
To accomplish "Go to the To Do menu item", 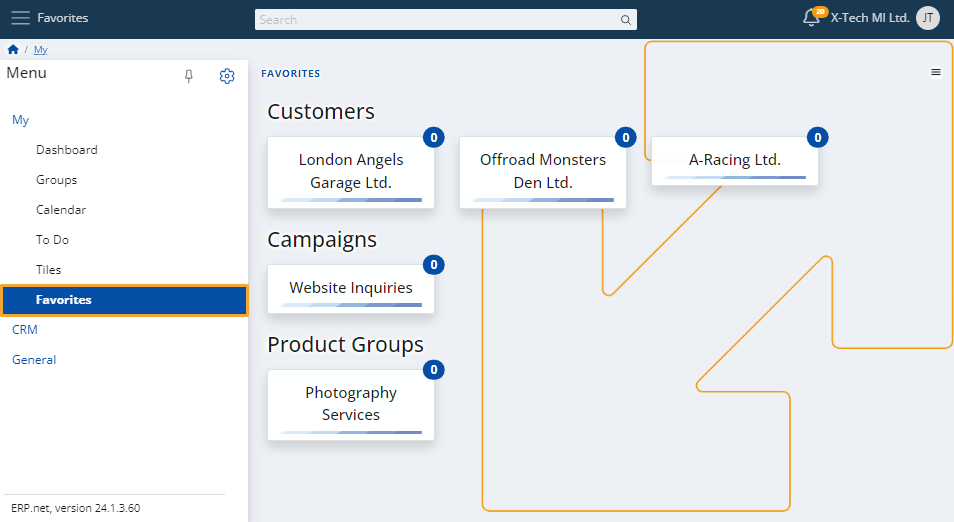I will (x=53, y=240).
